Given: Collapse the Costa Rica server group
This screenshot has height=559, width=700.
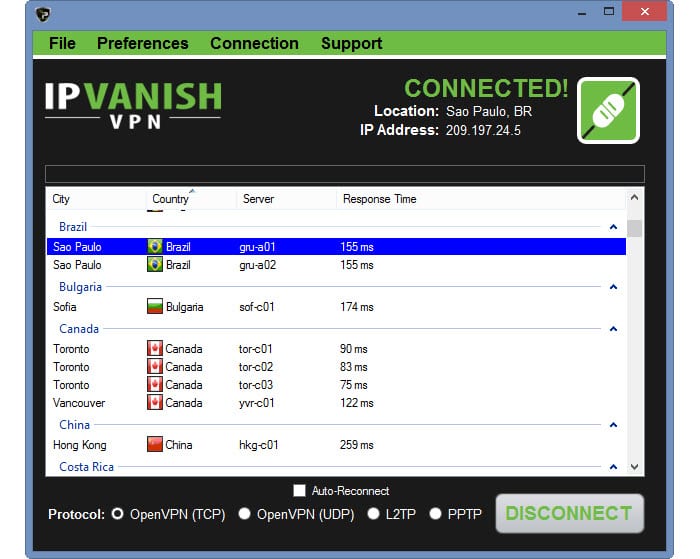Looking at the screenshot, I should [613, 467].
